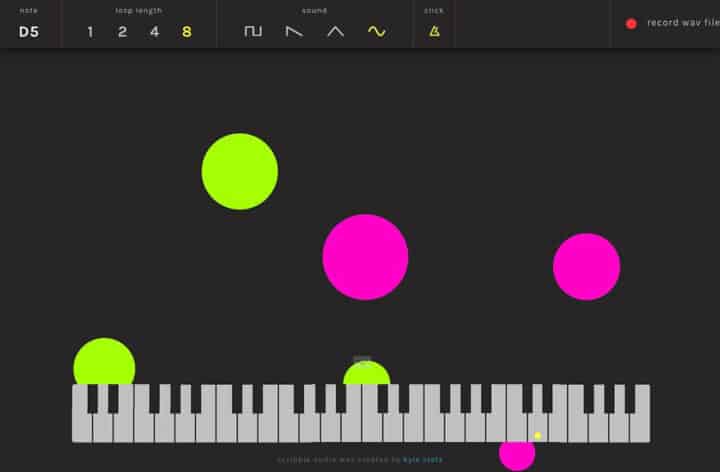Open the kyle stetz creator link

[422, 460]
